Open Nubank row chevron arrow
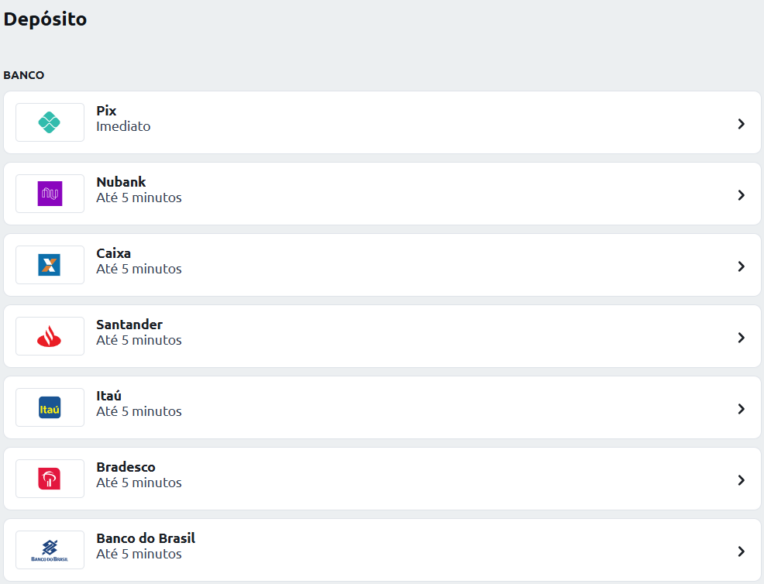 [x=741, y=195]
